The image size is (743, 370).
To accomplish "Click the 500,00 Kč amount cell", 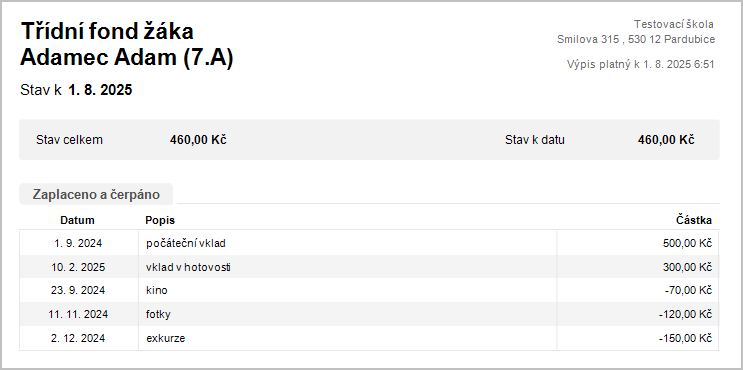I will [x=688, y=244].
